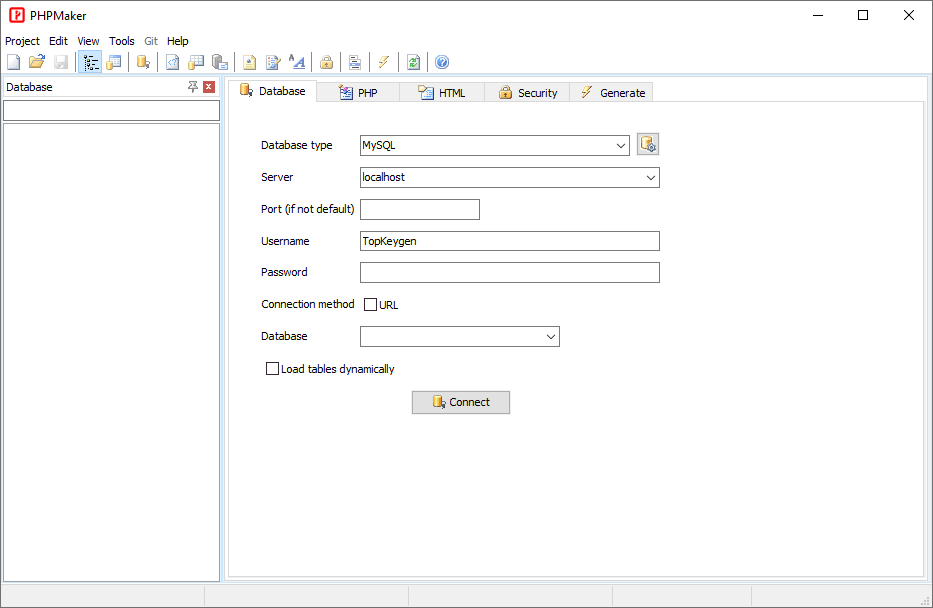The height and width of the screenshot is (608, 933).
Task: Click the Save floppy disk icon
Action: (x=61, y=62)
